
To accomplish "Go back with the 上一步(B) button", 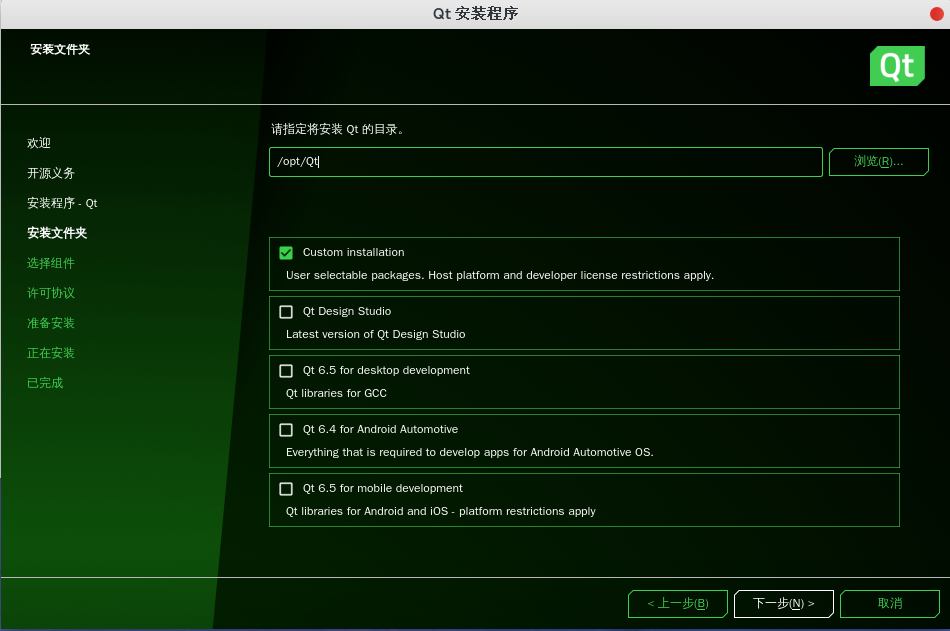I will click(x=677, y=604).
